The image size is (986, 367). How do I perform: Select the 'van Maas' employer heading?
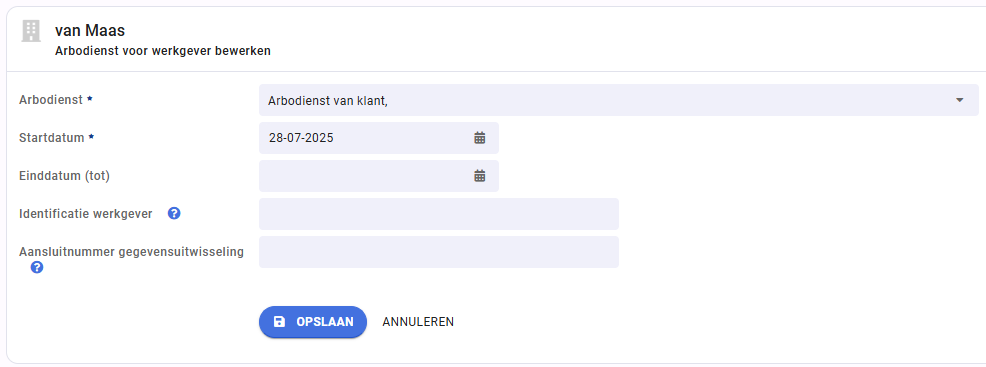point(90,30)
